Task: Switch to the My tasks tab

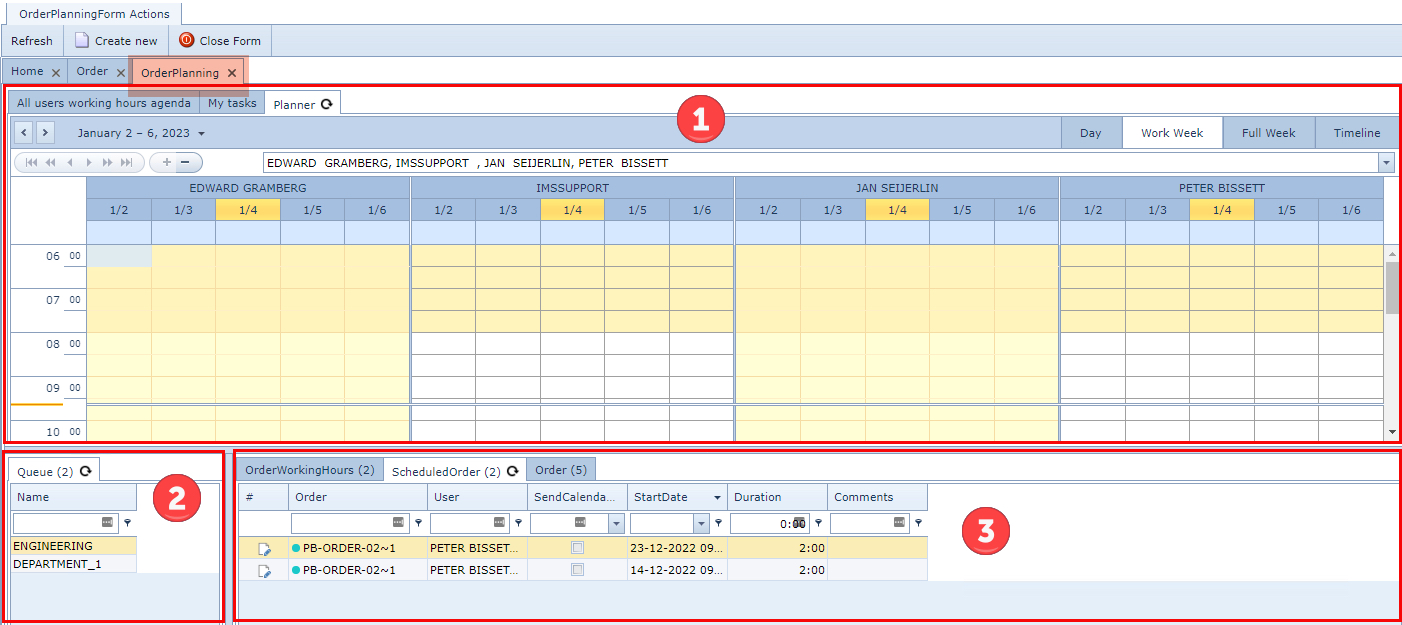Action: (x=232, y=103)
